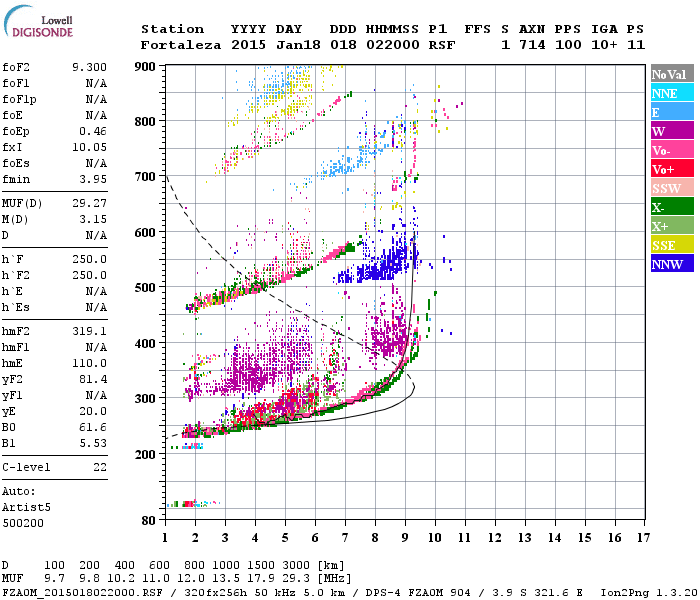Click the fxI value 10.05

pos(89,147)
